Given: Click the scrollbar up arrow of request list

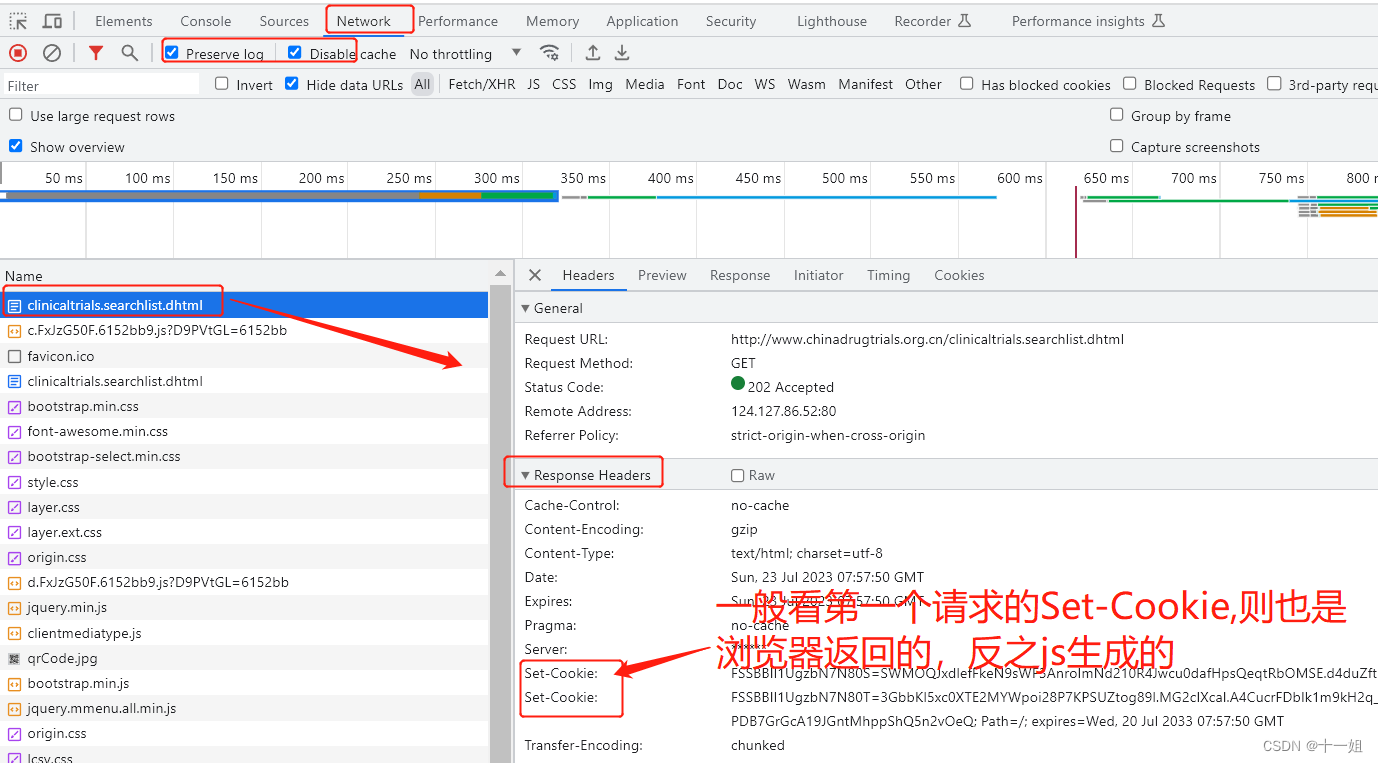Looking at the screenshot, I should [x=500, y=274].
